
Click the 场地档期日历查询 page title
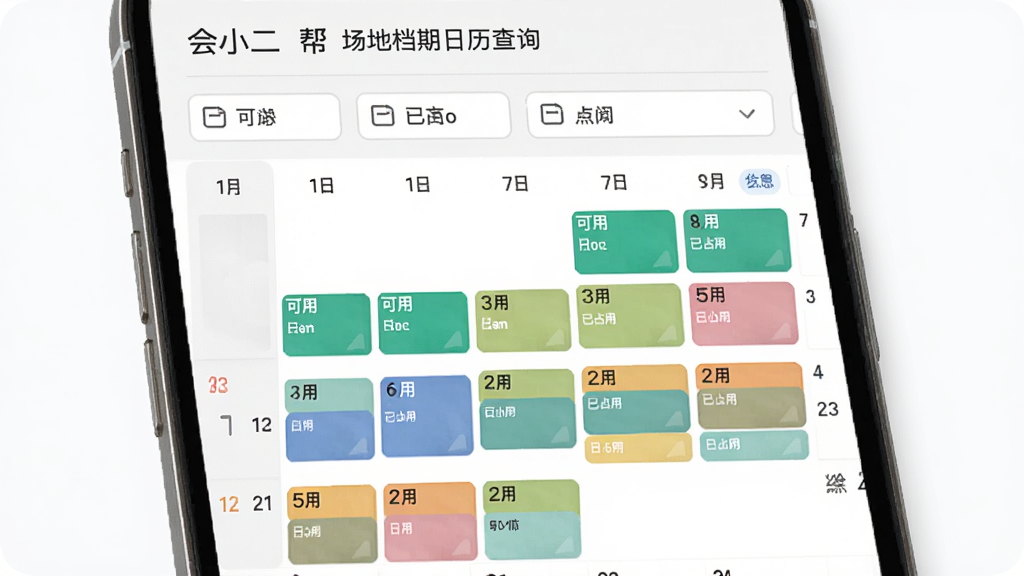pos(441,40)
